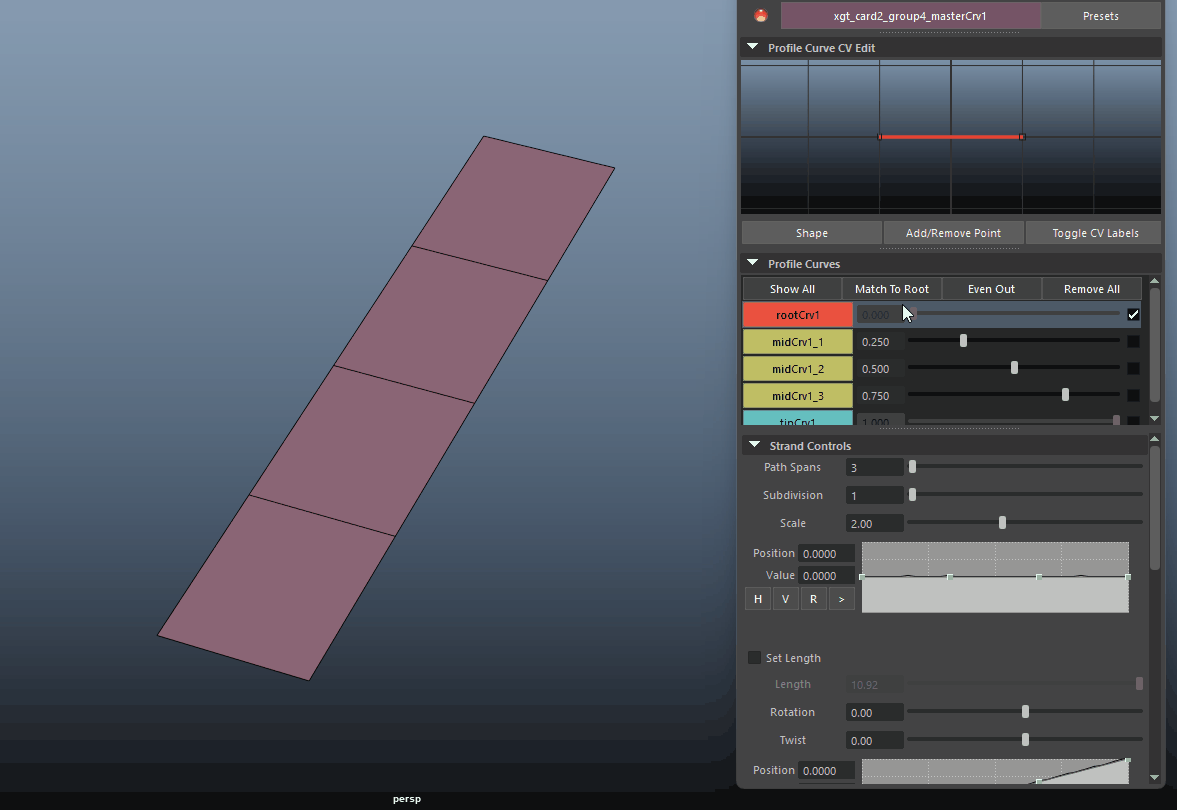1177x810 pixels.
Task: Enable the midCrv1_1 checkbox
Action: (1133, 342)
